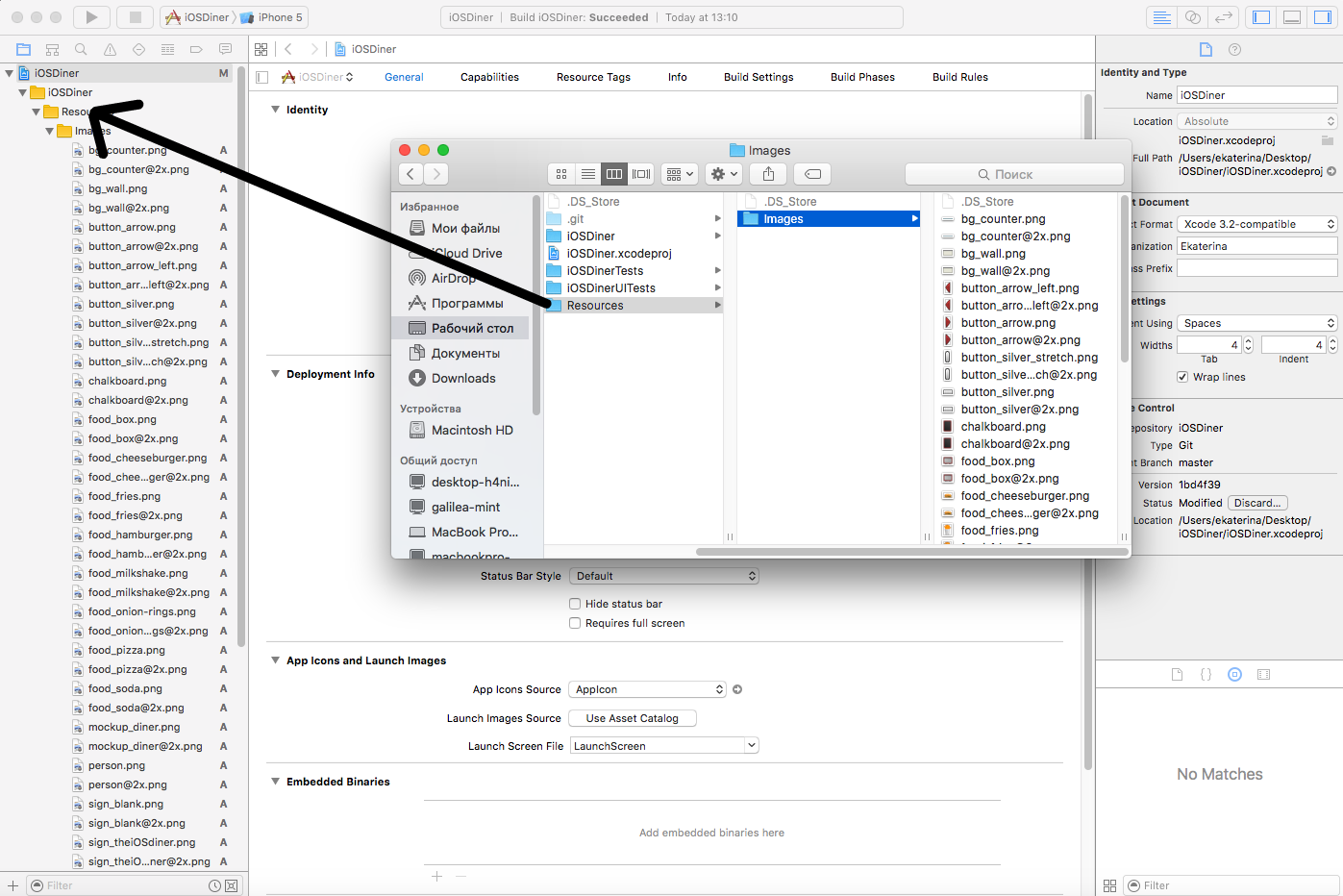Toggle Hide status bar checkbox

click(575, 604)
